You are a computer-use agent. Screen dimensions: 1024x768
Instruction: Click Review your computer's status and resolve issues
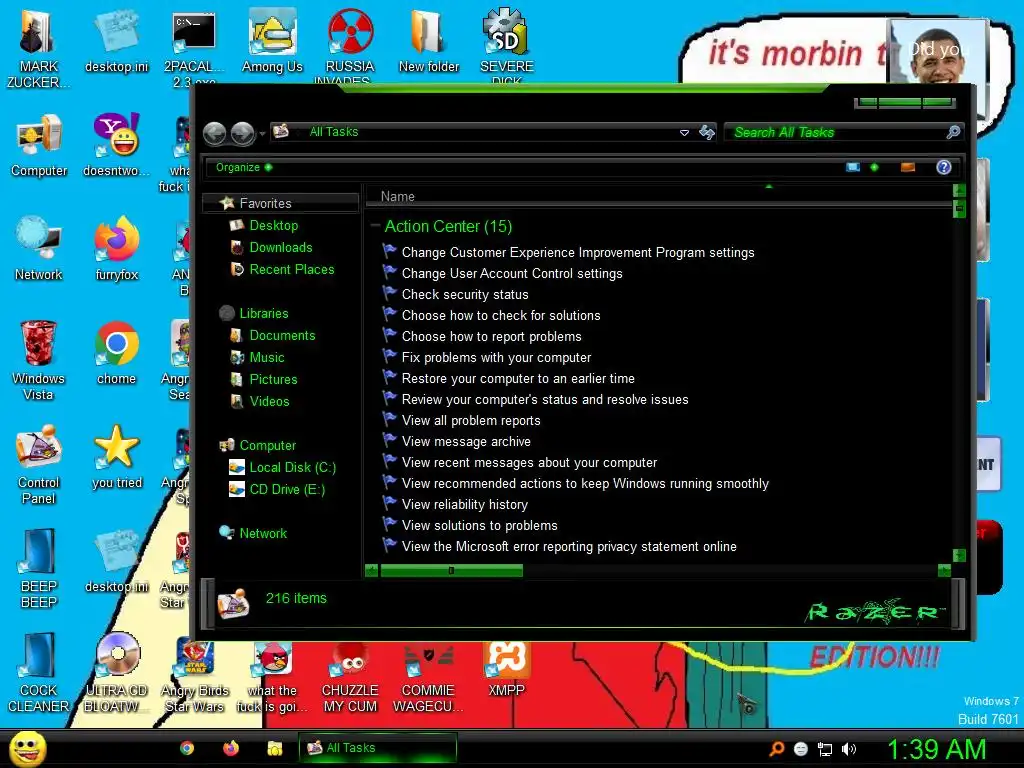pyautogui.click(x=545, y=400)
